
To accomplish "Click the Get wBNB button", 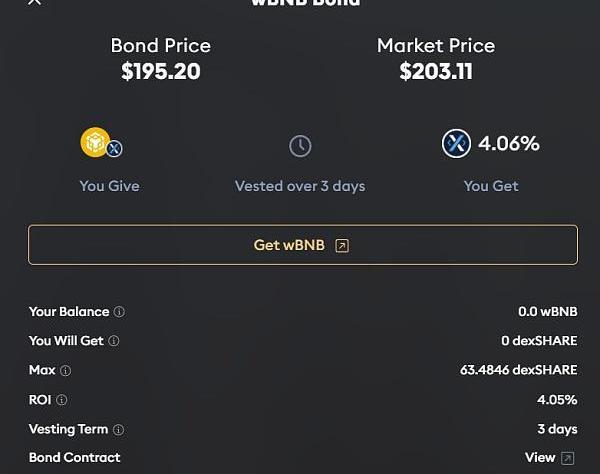I will pyautogui.click(x=303, y=245).
